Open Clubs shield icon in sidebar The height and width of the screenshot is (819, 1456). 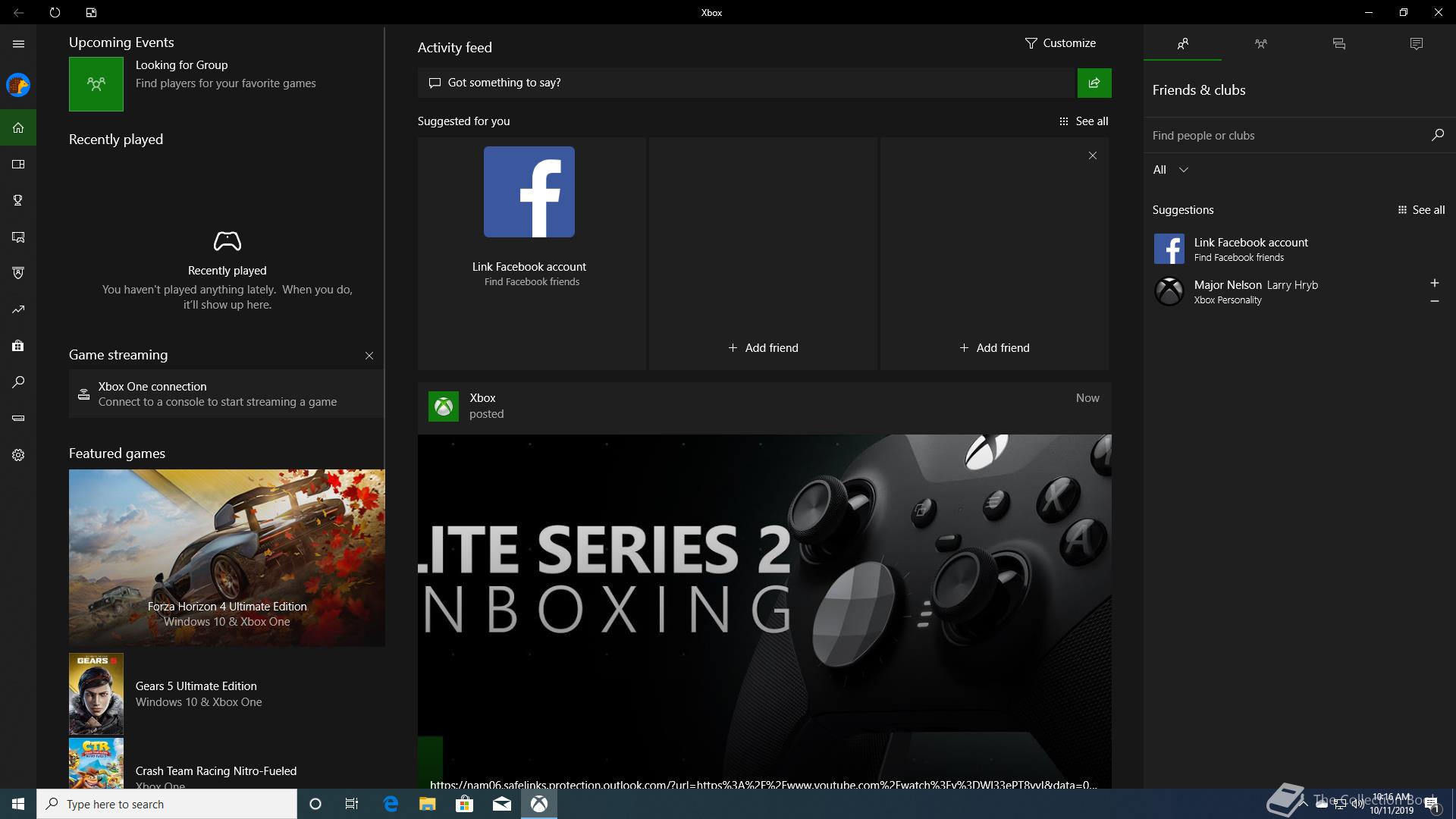[18, 273]
